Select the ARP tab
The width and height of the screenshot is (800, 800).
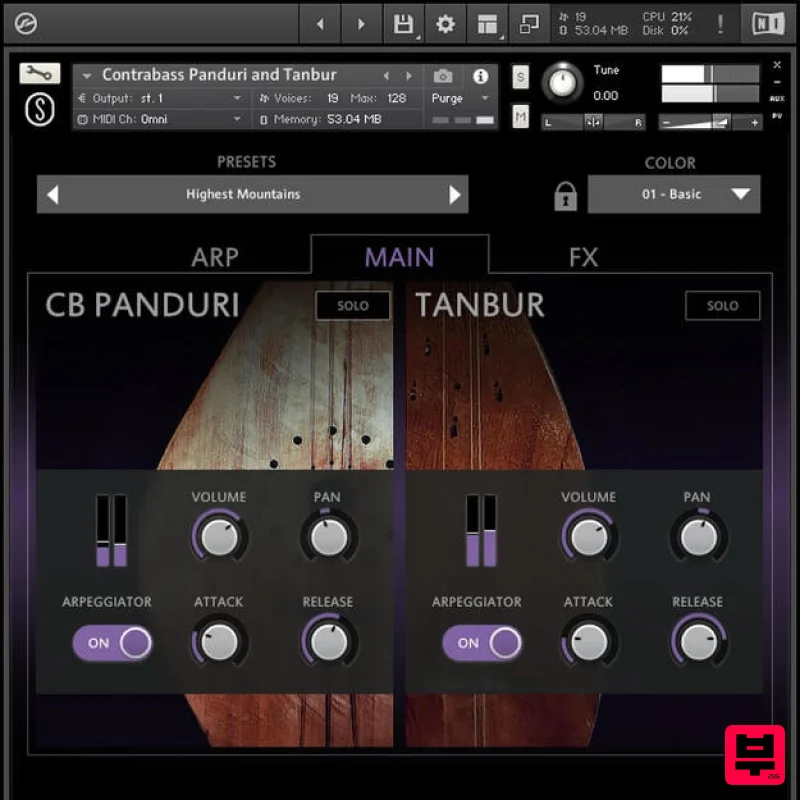click(x=213, y=257)
